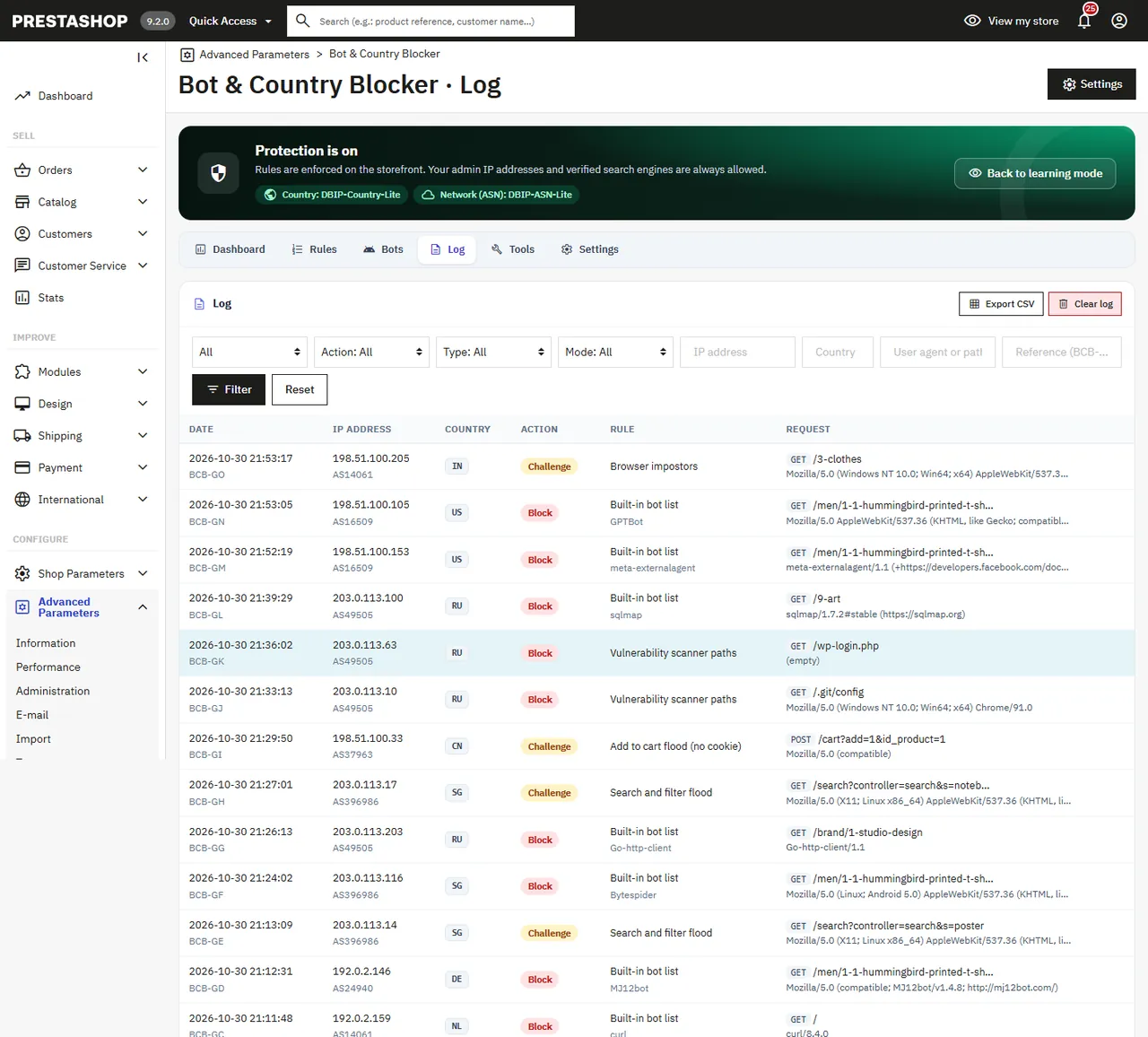
Task: Open the Performance submenu item
Action: point(48,667)
